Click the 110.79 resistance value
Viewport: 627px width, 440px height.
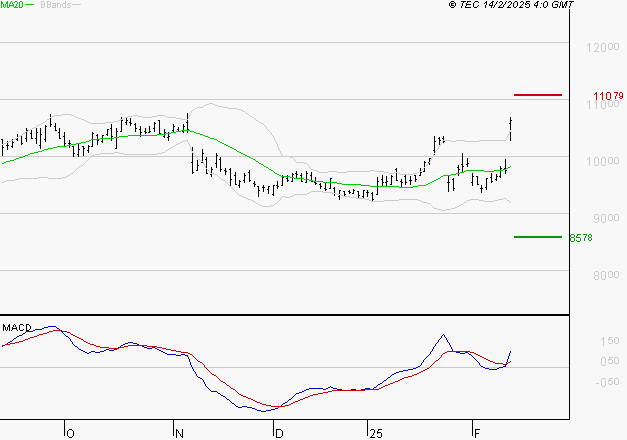coord(607,96)
